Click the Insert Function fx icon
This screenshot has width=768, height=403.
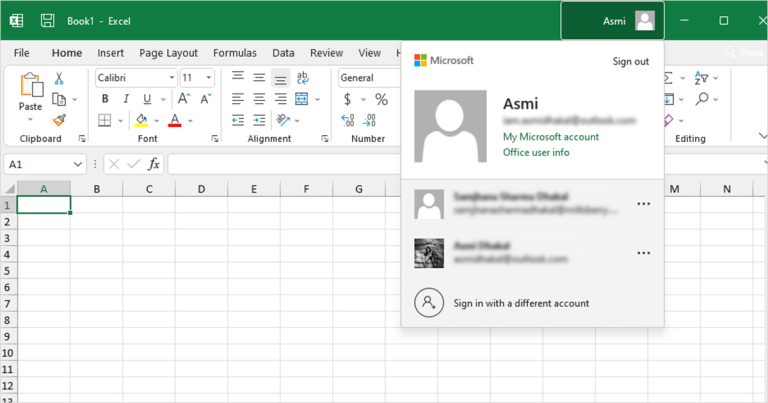[154, 164]
